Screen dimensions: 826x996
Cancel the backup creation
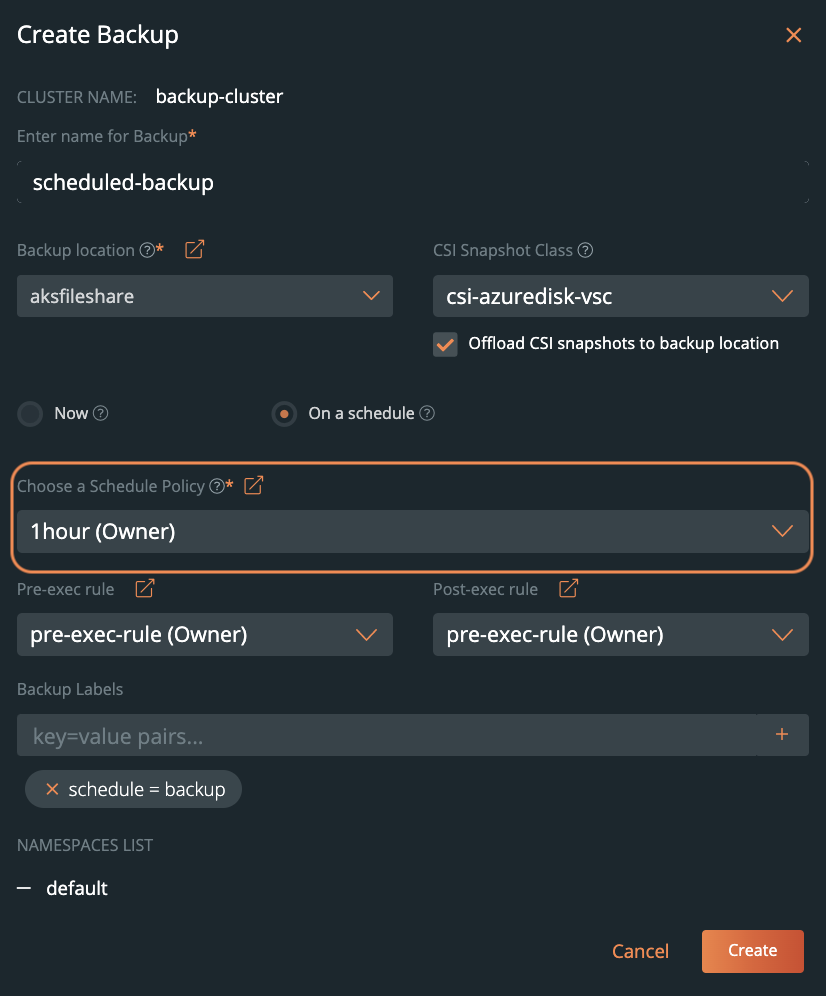pos(640,951)
